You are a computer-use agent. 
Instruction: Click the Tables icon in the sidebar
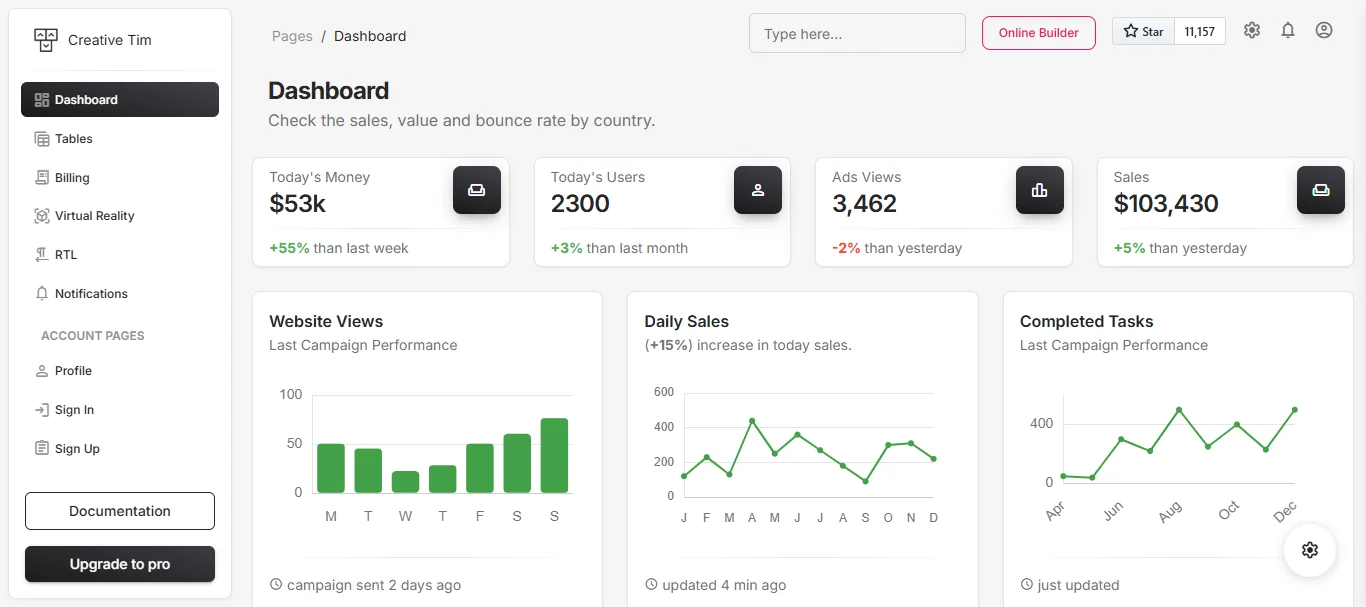click(x=41, y=138)
